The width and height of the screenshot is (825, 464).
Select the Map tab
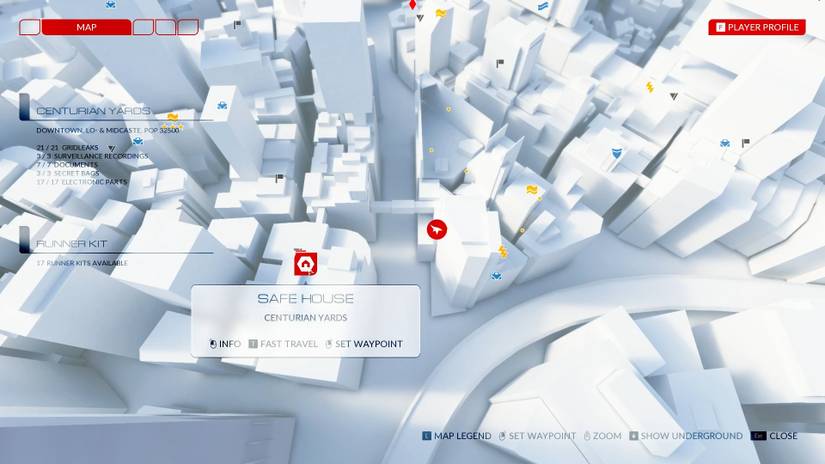86,27
